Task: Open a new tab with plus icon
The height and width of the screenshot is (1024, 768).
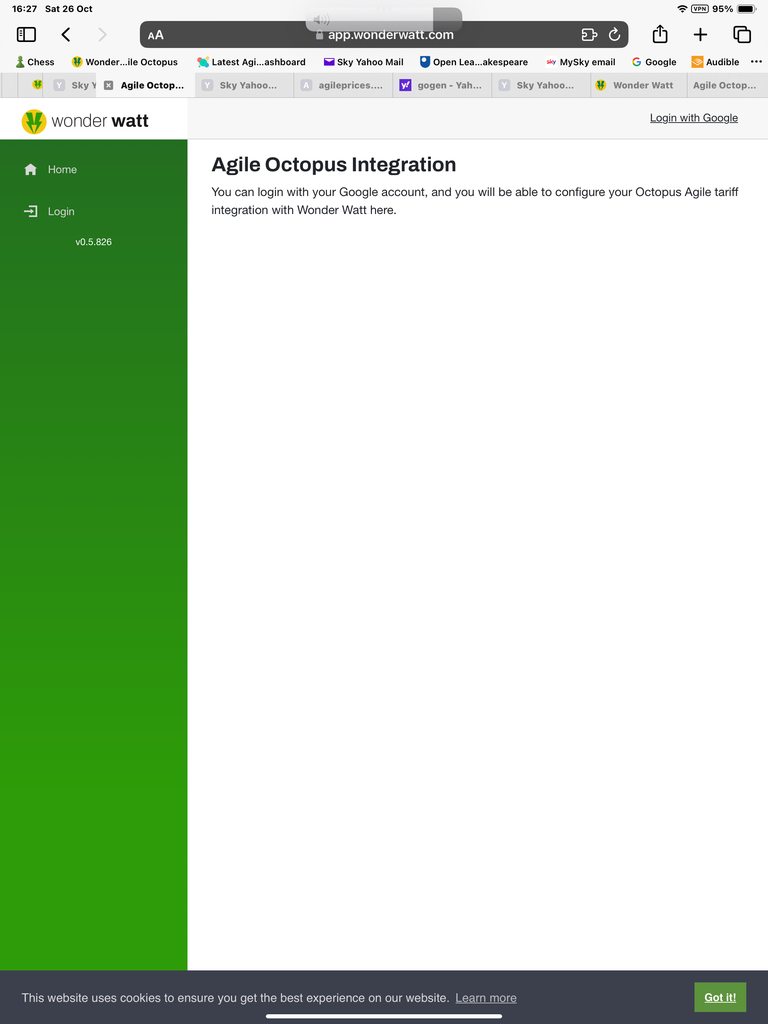Action: tap(700, 35)
